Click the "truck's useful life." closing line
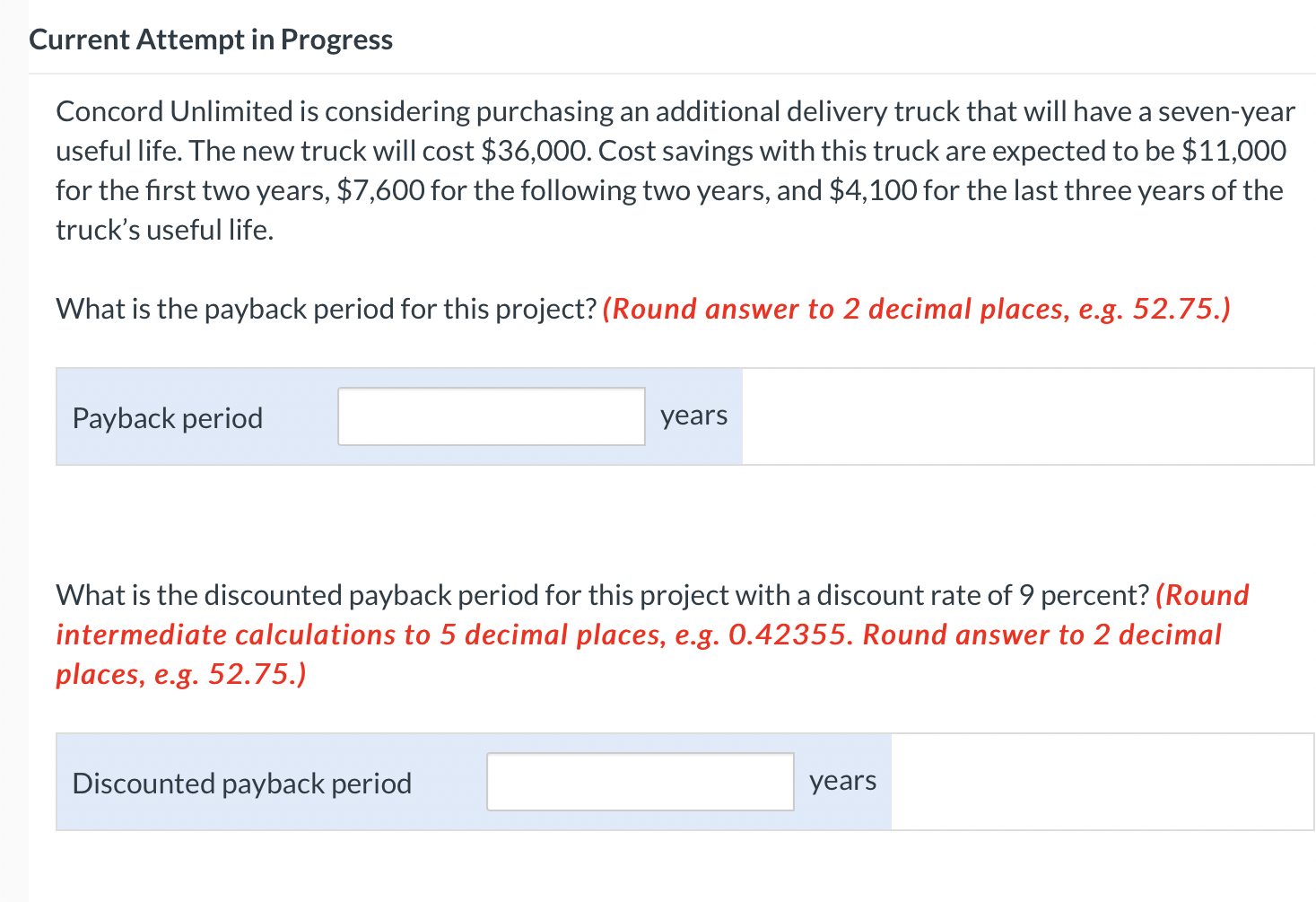The image size is (1316, 902). coord(164,230)
